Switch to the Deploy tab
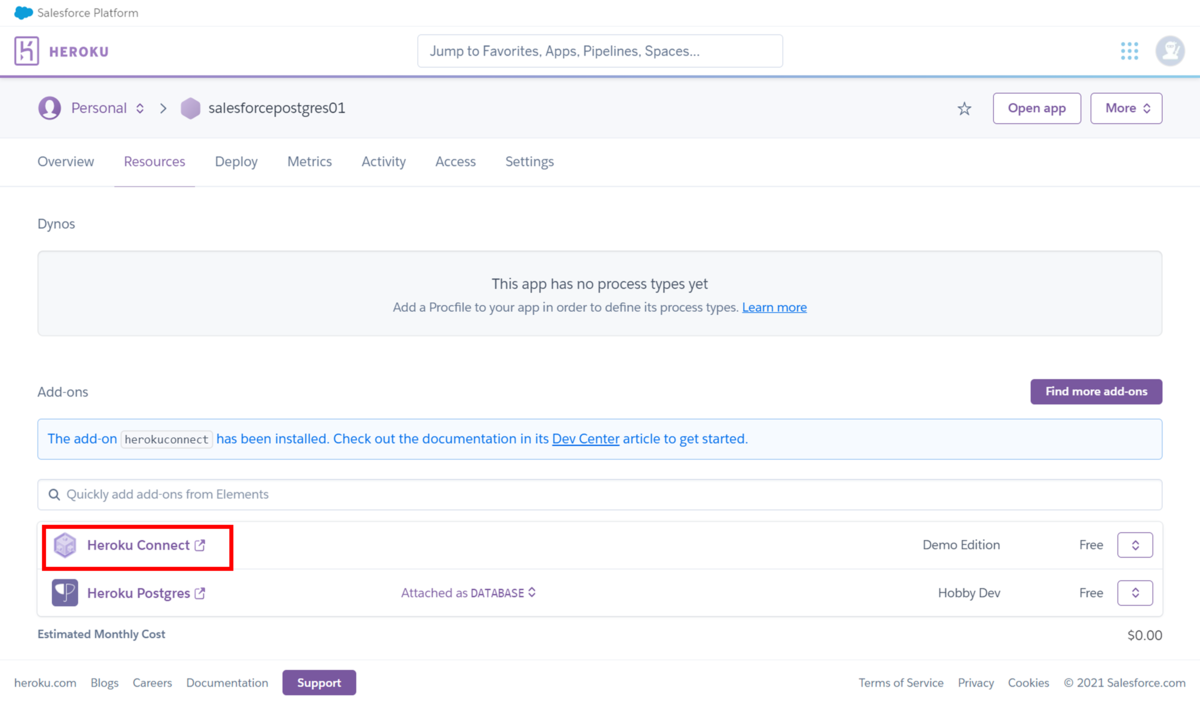The image size is (1200, 705). pyautogui.click(x=236, y=161)
